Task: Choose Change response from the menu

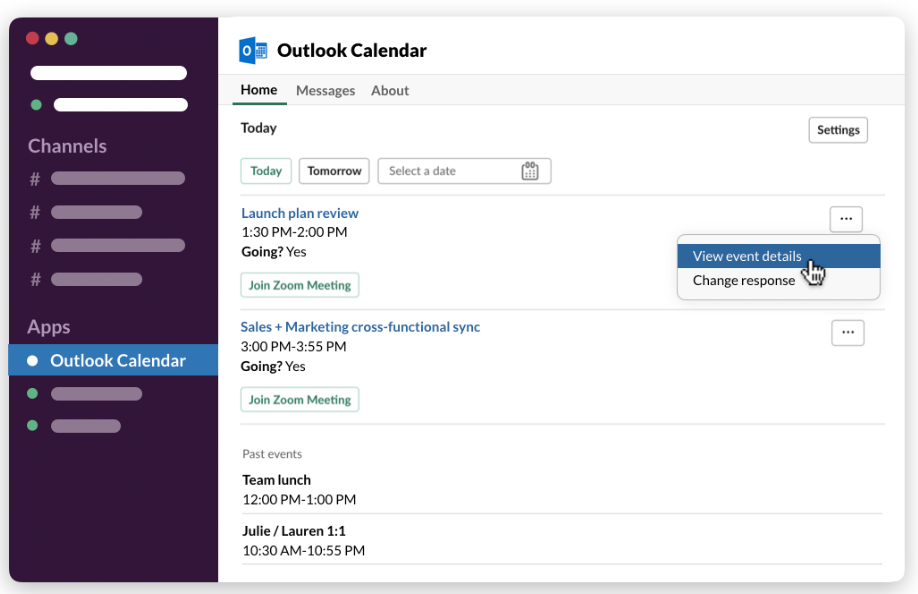Action: coord(744,281)
